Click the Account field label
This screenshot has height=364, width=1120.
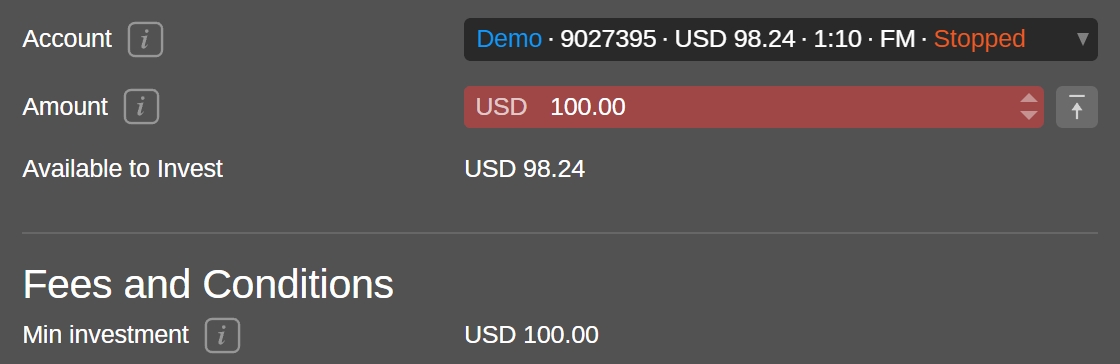coord(67,39)
